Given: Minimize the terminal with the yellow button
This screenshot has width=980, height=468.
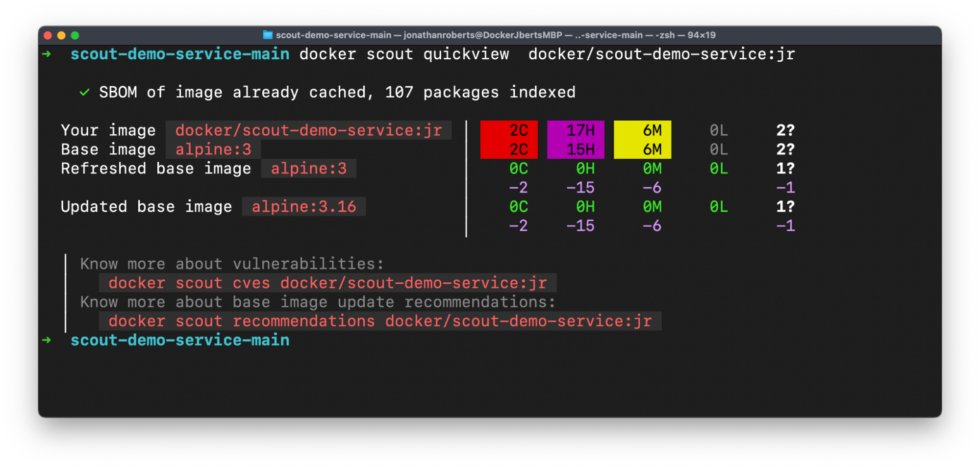Looking at the screenshot, I should (61, 36).
